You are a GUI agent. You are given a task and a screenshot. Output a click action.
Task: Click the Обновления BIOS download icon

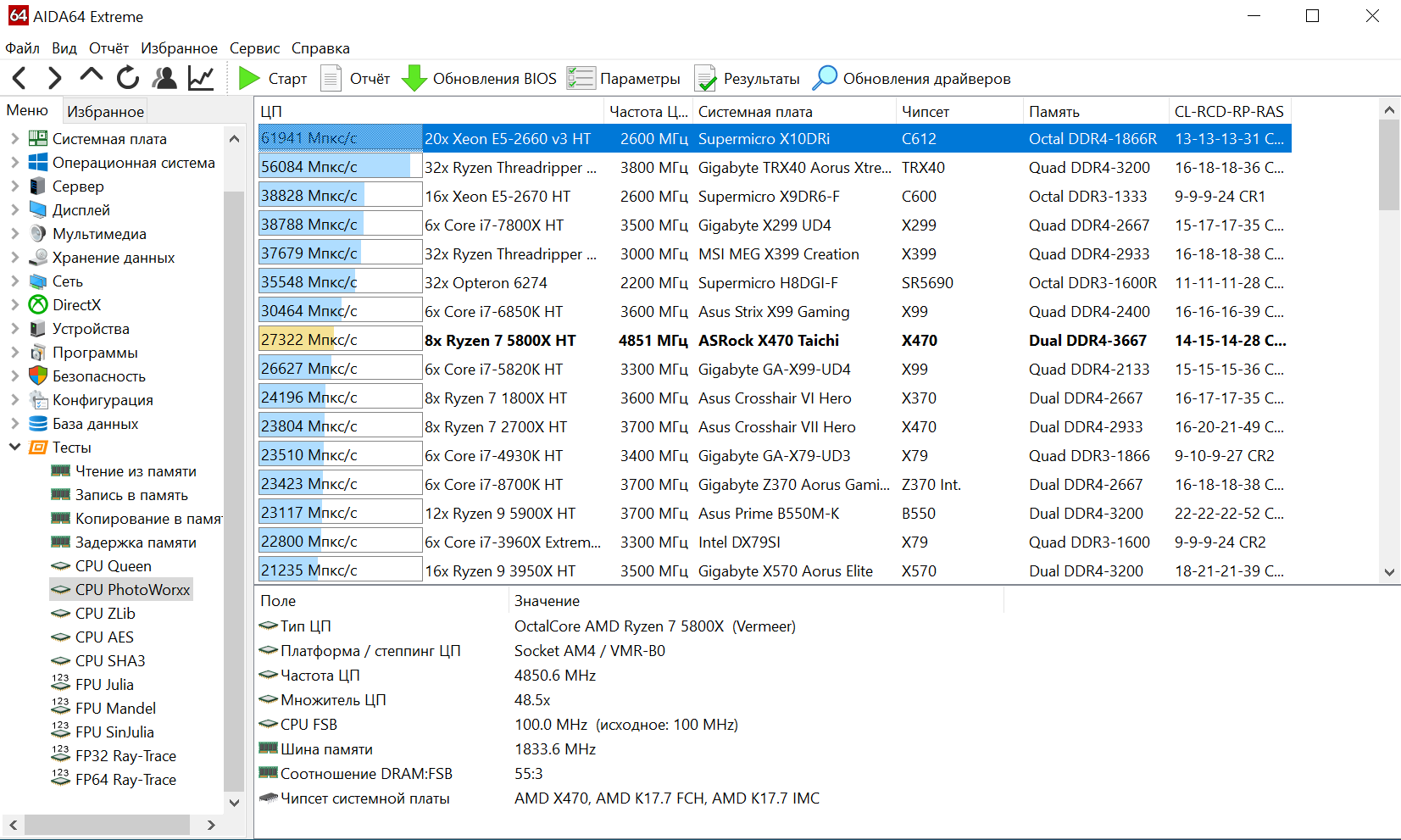414,78
